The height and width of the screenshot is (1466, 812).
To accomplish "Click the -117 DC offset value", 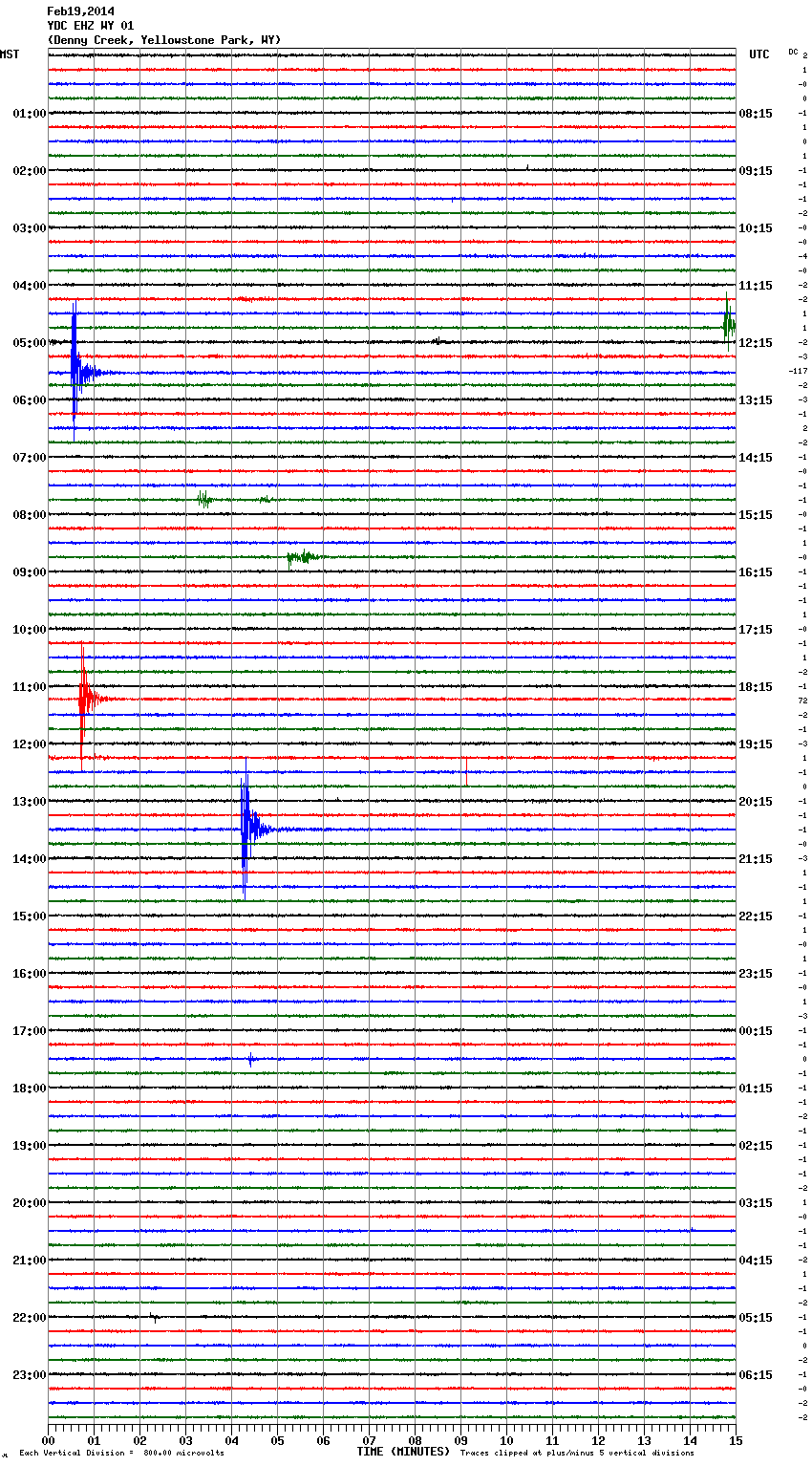I will click(x=799, y=371).
